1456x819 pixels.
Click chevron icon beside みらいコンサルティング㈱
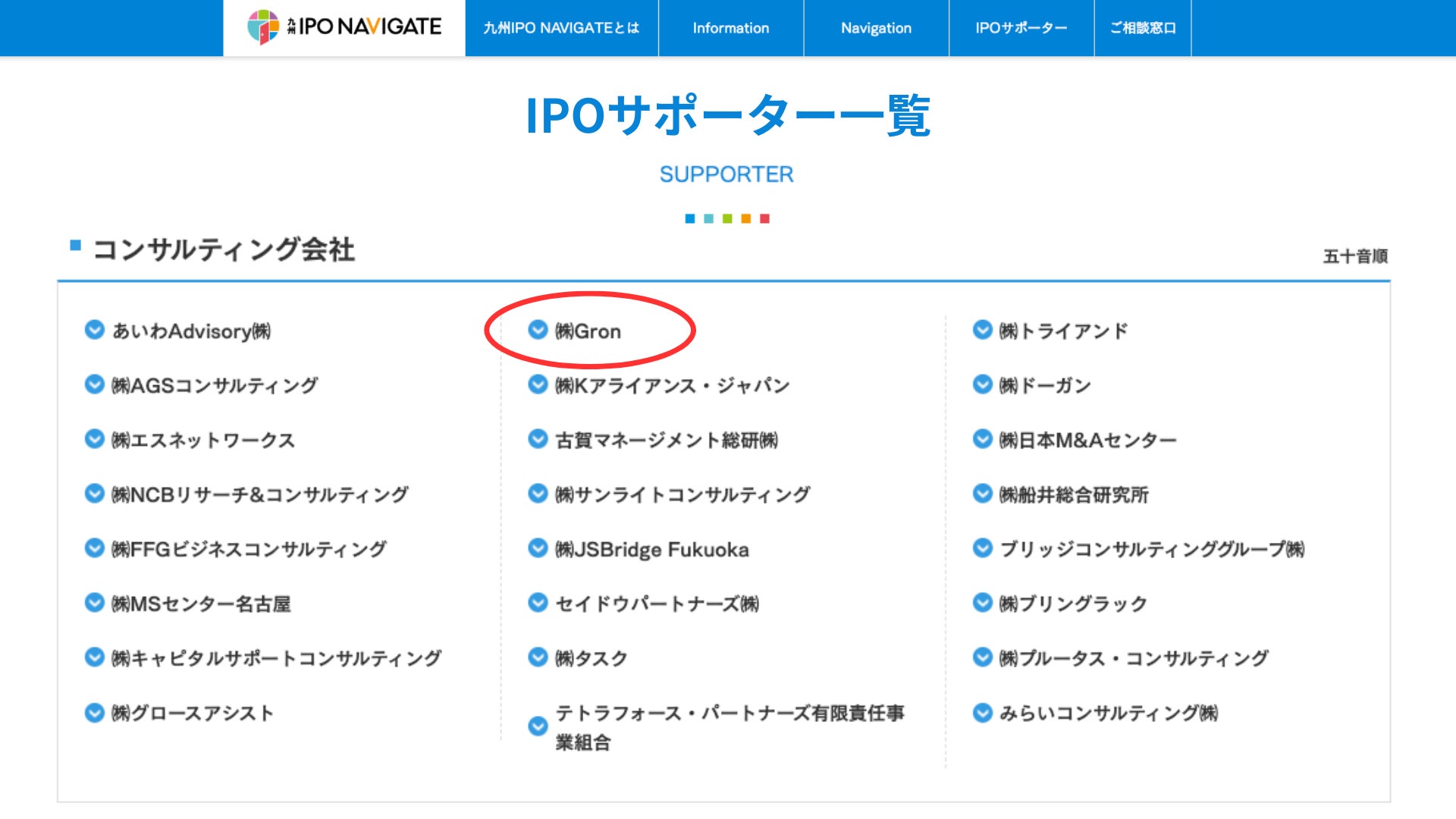pos(982,712)
